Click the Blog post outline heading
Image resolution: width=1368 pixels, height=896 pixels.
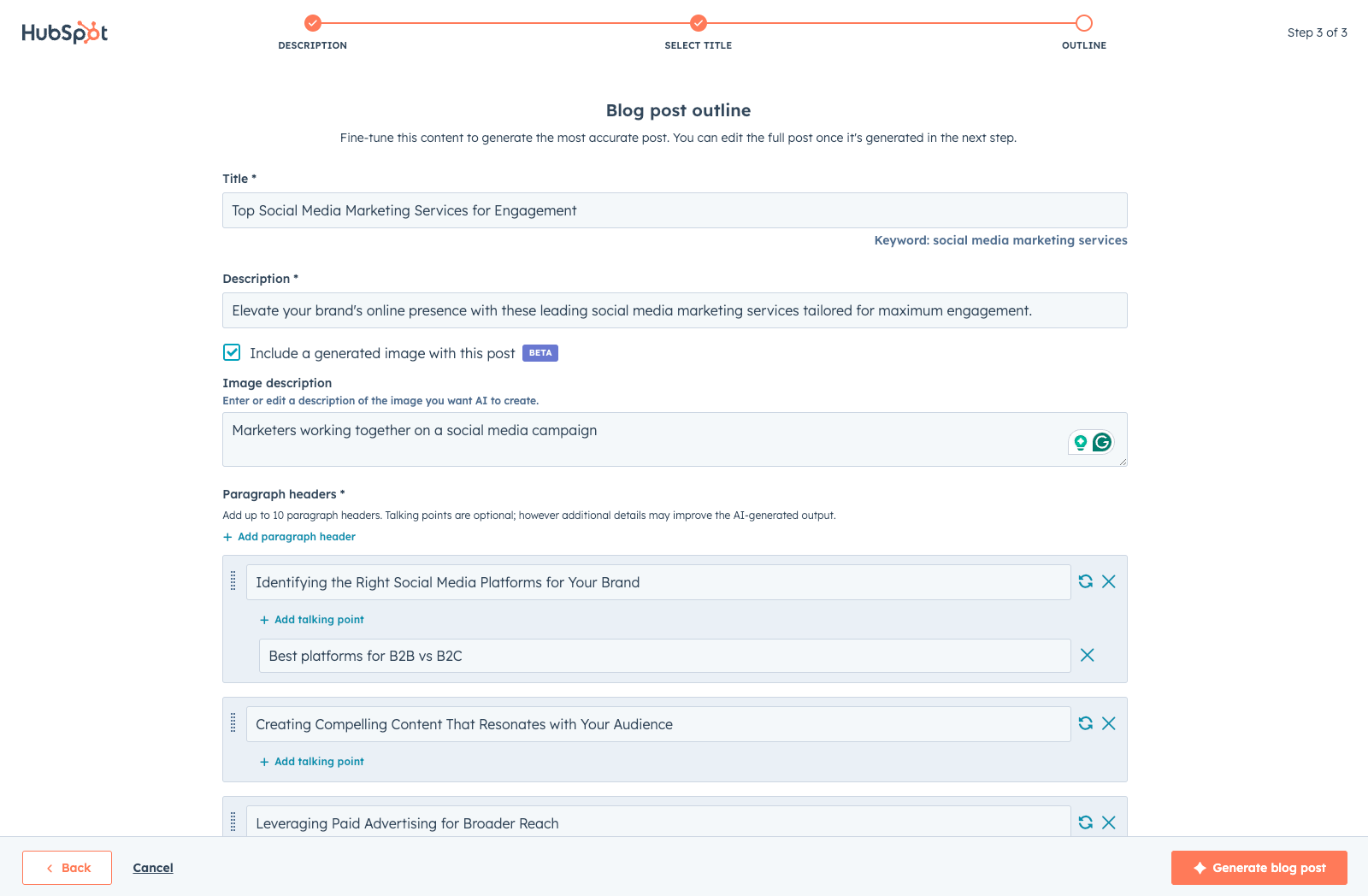coord(679,110)
